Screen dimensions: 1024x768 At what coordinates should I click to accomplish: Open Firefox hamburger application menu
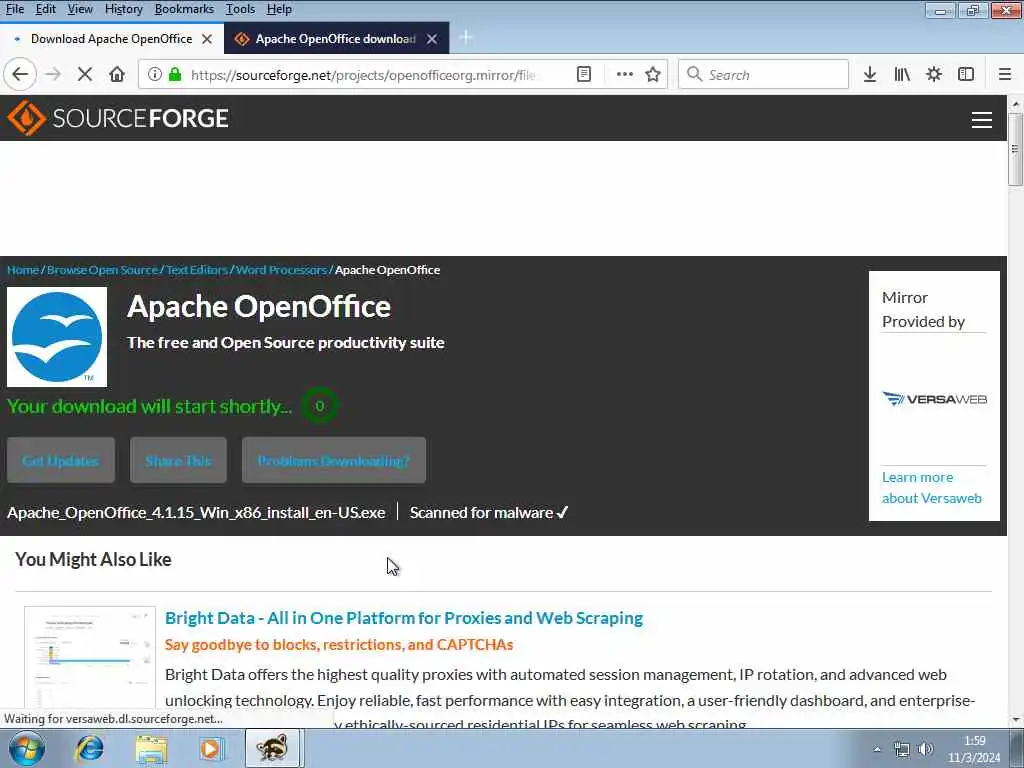pos(1005,74)
